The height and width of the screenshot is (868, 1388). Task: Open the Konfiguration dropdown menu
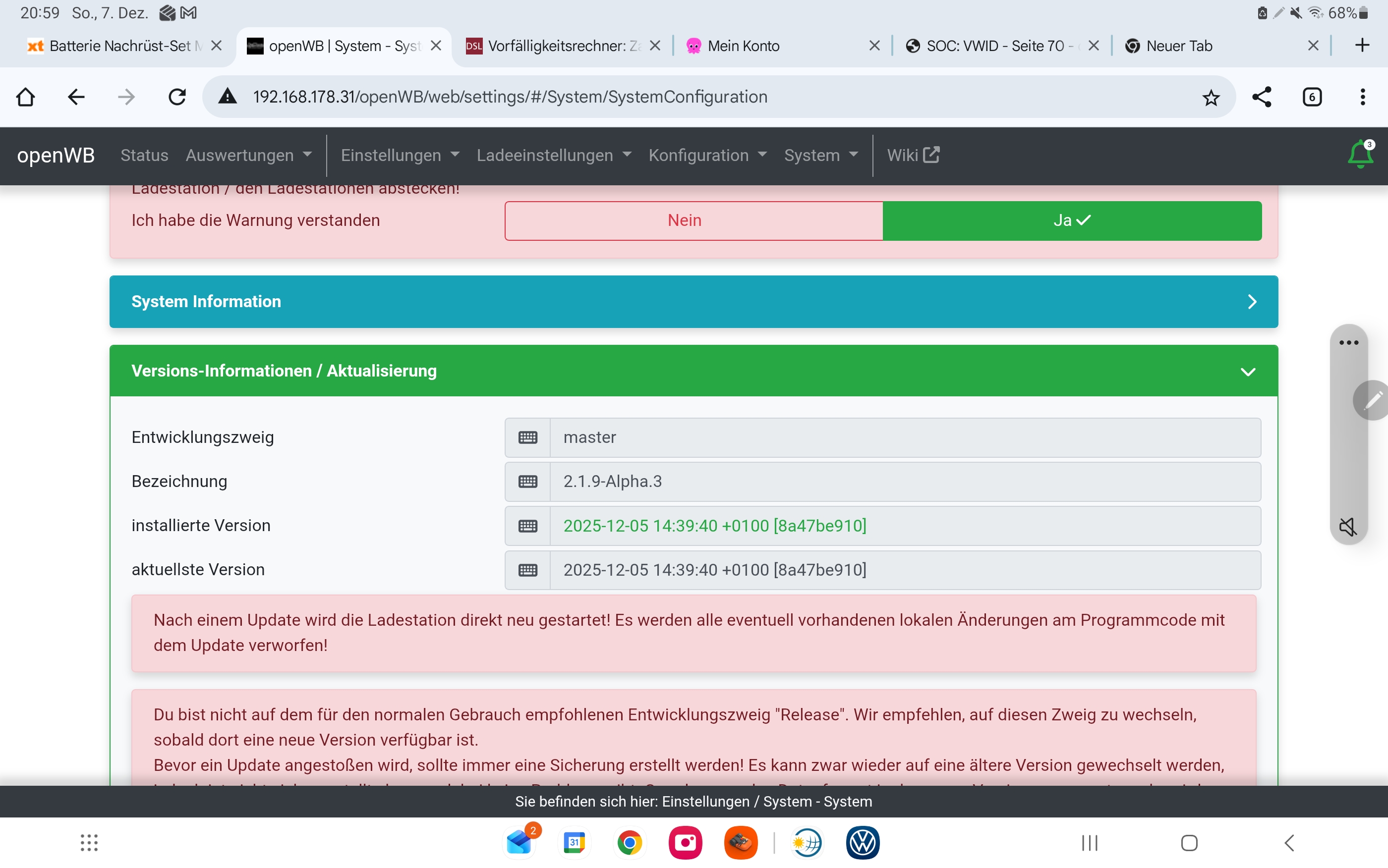point(707,155)
